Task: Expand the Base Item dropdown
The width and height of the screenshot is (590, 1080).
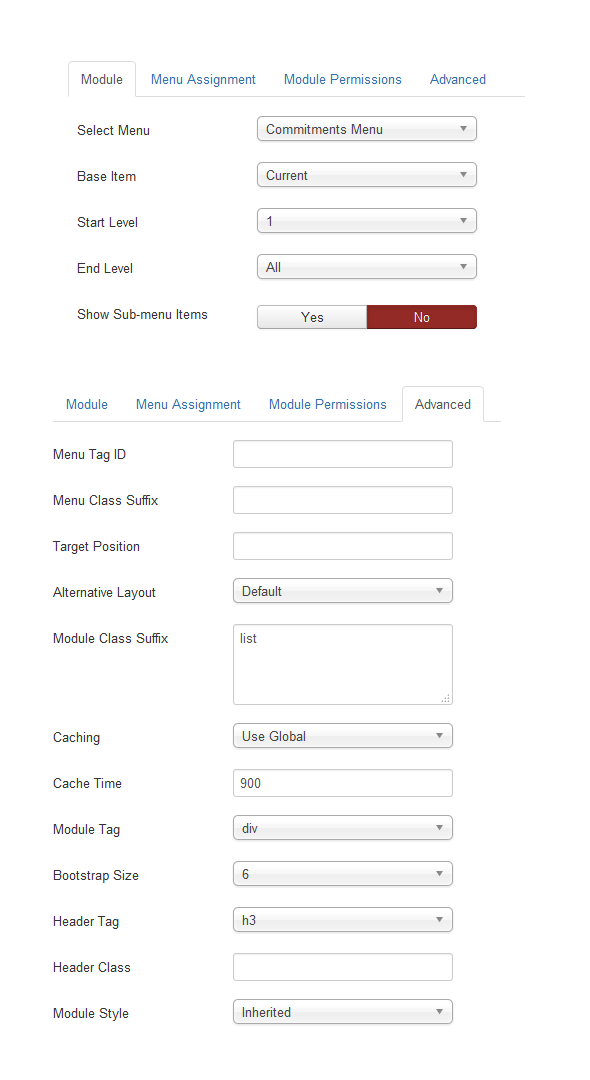Action: pyautogui.click(x=366, y=175)
